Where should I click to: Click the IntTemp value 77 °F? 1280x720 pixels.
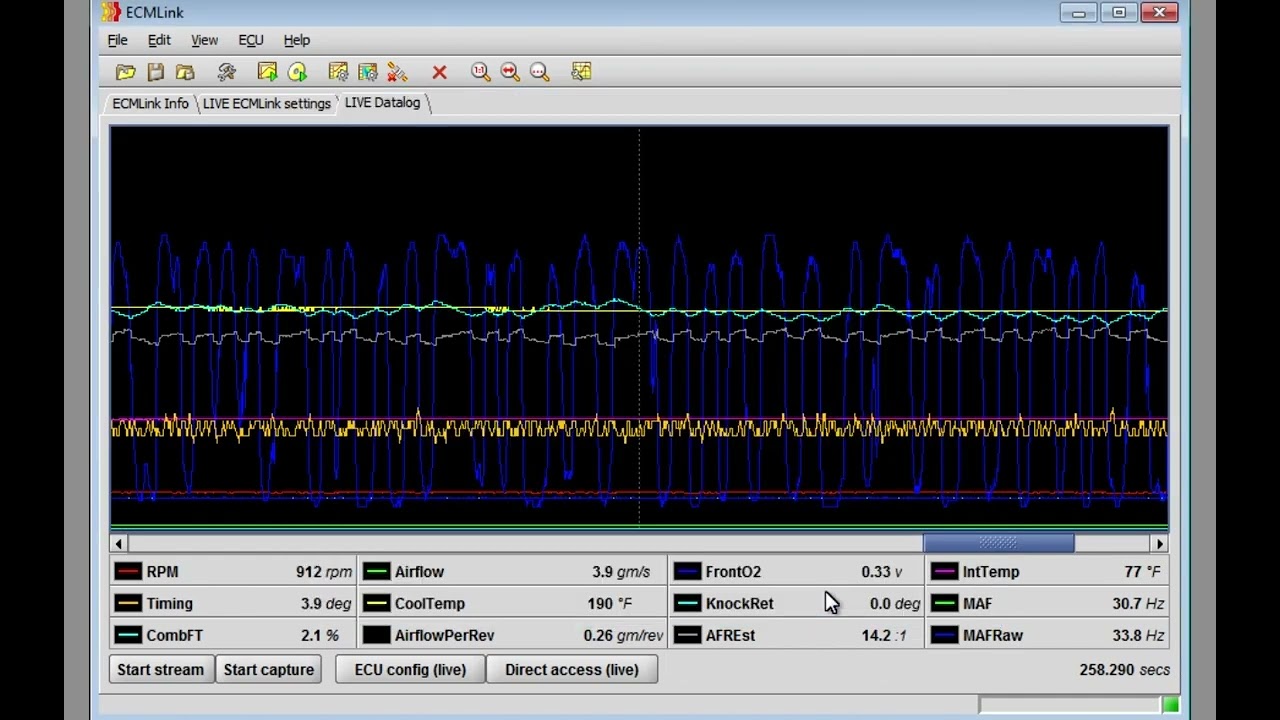pos(1142,572)
